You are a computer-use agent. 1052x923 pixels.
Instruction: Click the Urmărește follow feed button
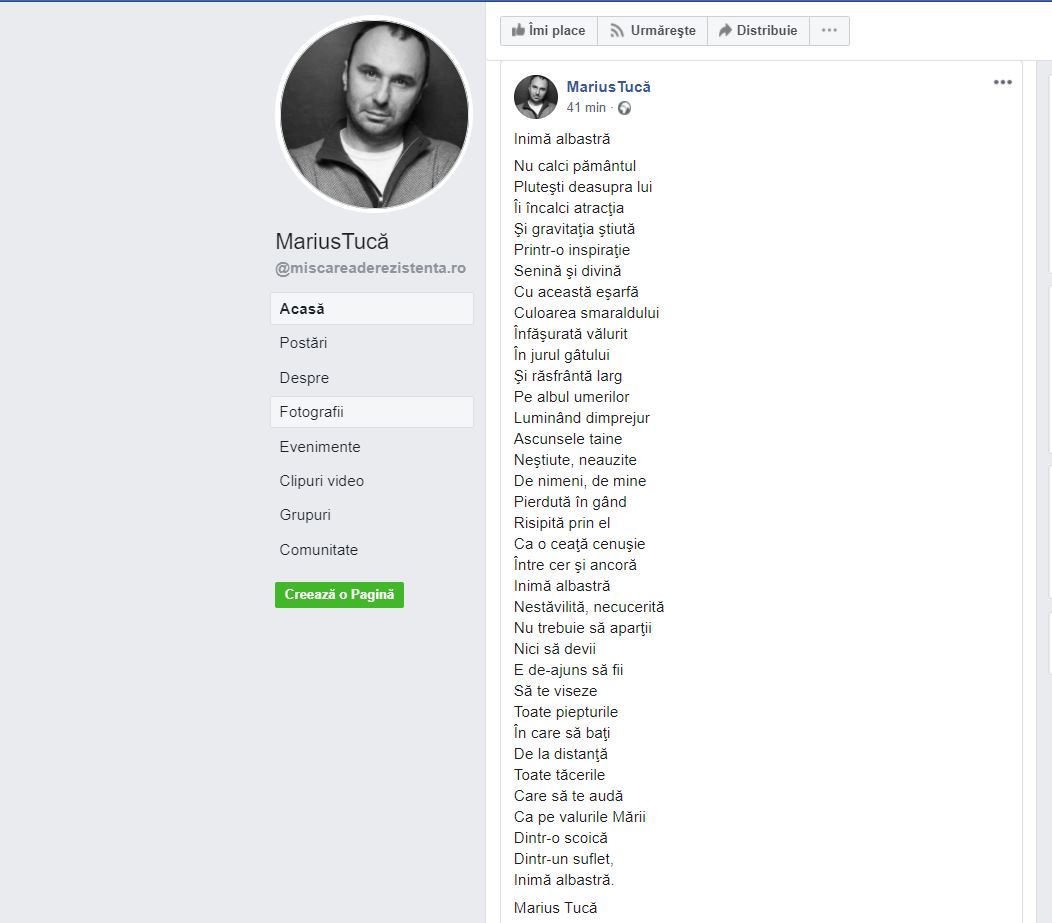(x=652, y=31)
